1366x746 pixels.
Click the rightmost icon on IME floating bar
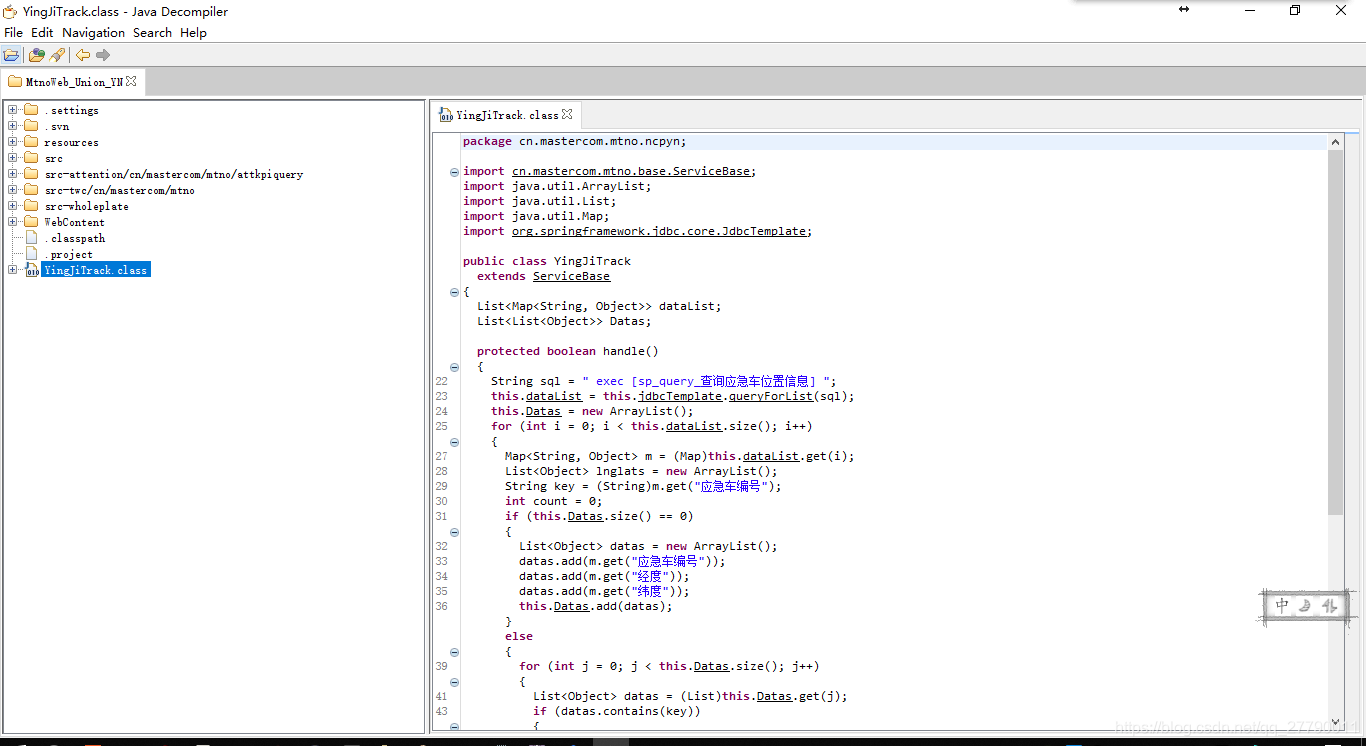[x=1329, y=605]
